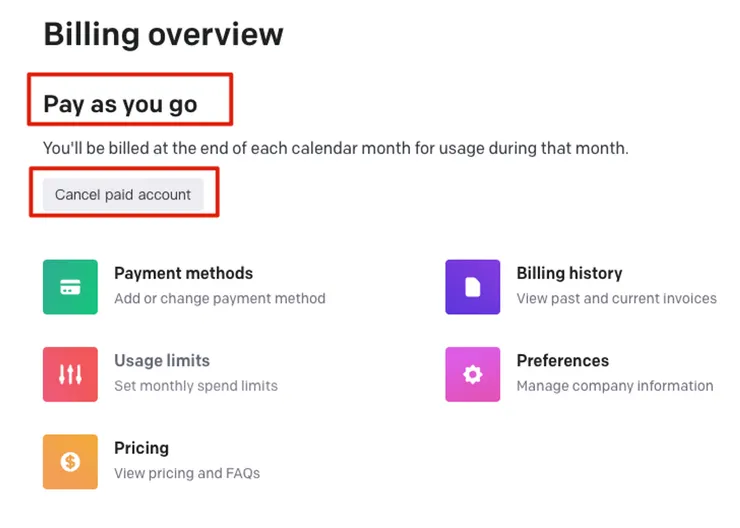Click the purple Billing history document icon
740x528 pixels.
472,287
